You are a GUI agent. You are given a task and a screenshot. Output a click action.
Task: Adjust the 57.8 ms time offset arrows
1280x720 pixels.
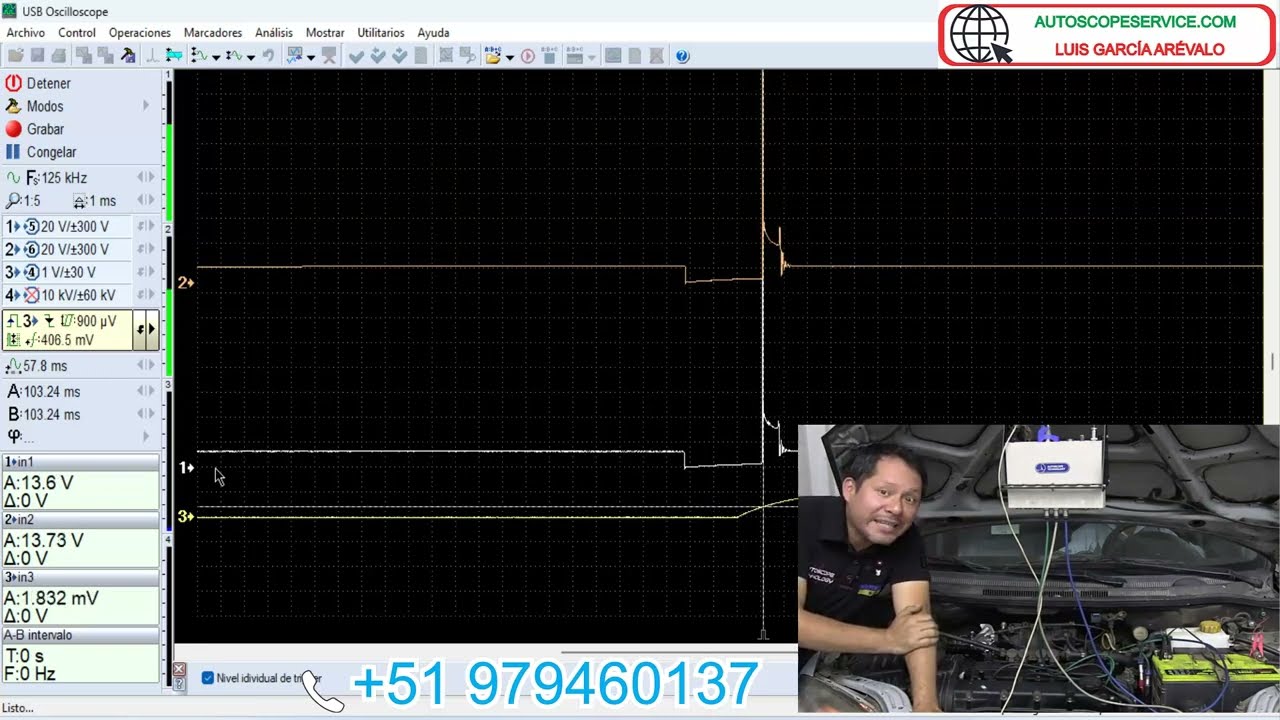point(146,365)
